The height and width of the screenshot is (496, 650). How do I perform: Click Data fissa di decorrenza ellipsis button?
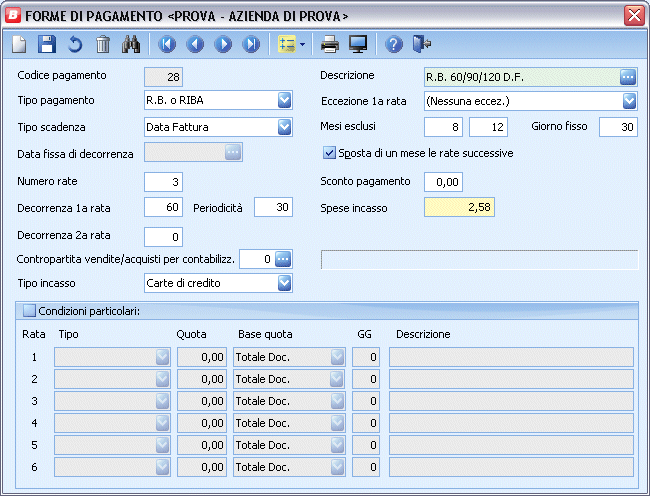click(x=233, y=152)
